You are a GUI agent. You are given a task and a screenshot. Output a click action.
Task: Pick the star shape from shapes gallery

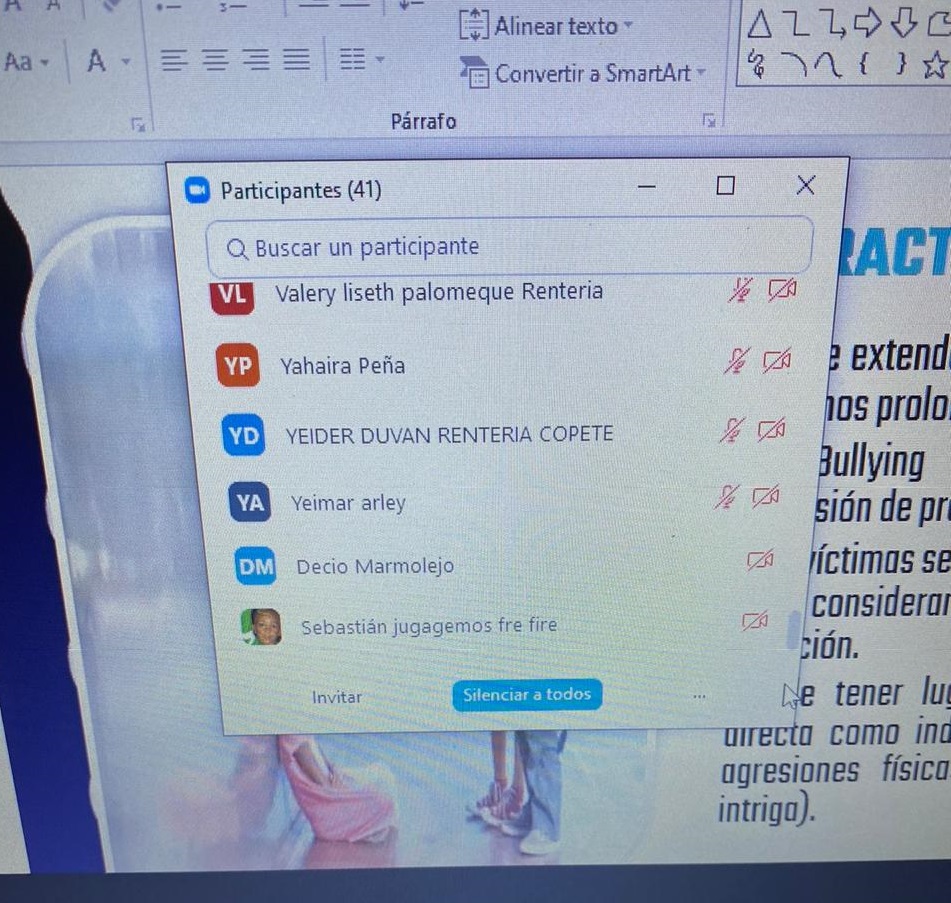point(934,68)
